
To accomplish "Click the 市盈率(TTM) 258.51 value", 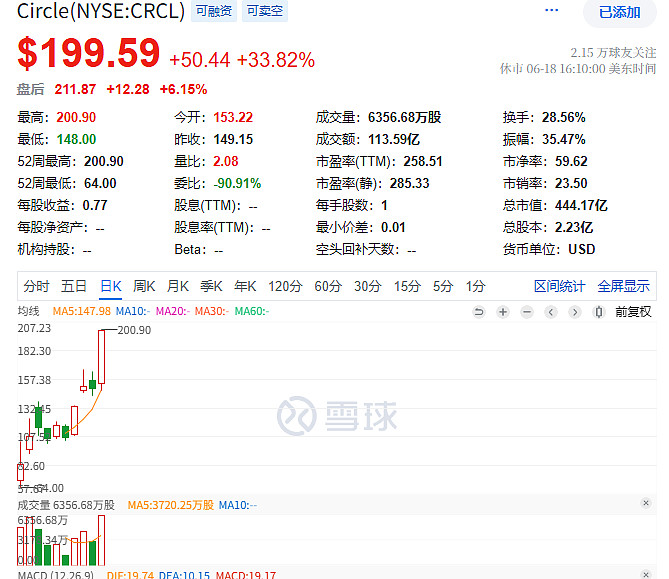I will [423, 161].
